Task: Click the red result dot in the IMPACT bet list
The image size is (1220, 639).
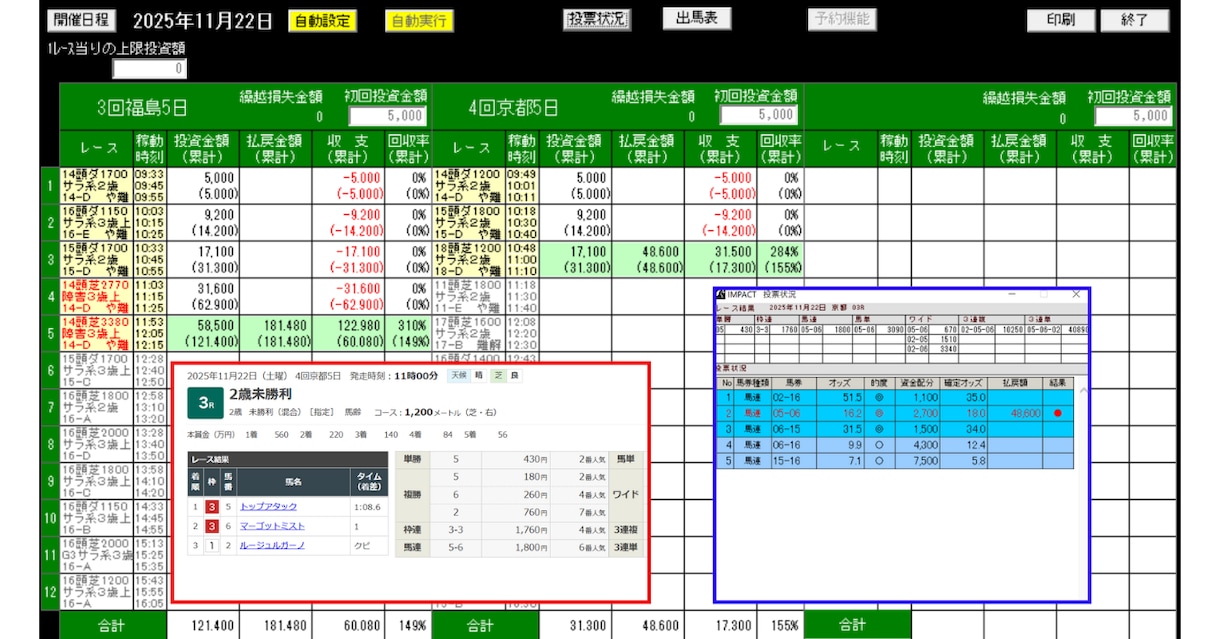Action: (x=1058, y=412)
